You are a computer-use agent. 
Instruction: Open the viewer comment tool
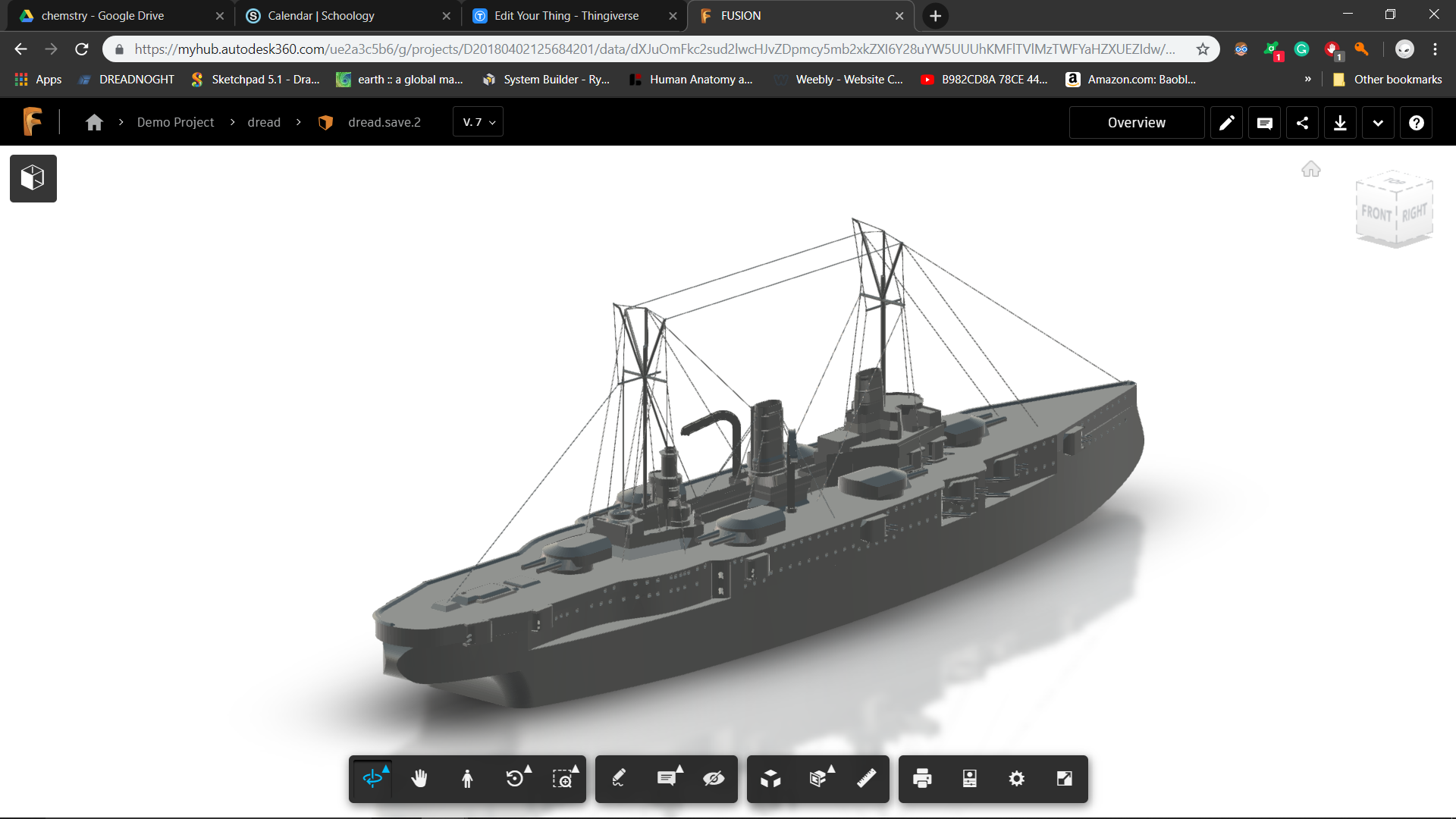pos(667,778)
